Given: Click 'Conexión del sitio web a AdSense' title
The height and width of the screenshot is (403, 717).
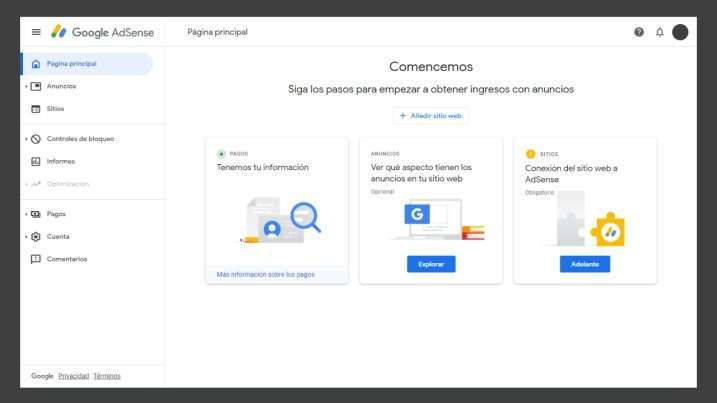Looking at the screenshot, I should pos(571,174).
